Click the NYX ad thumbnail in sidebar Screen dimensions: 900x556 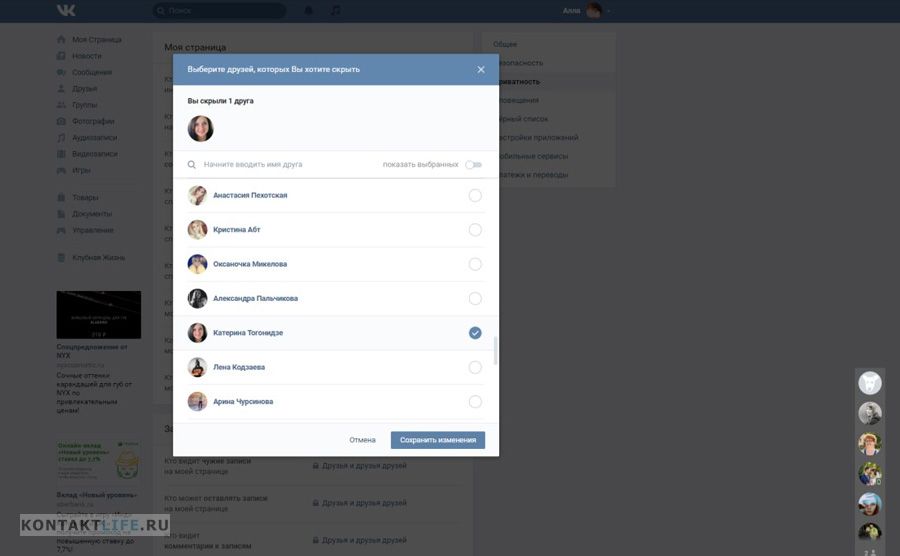99,314
